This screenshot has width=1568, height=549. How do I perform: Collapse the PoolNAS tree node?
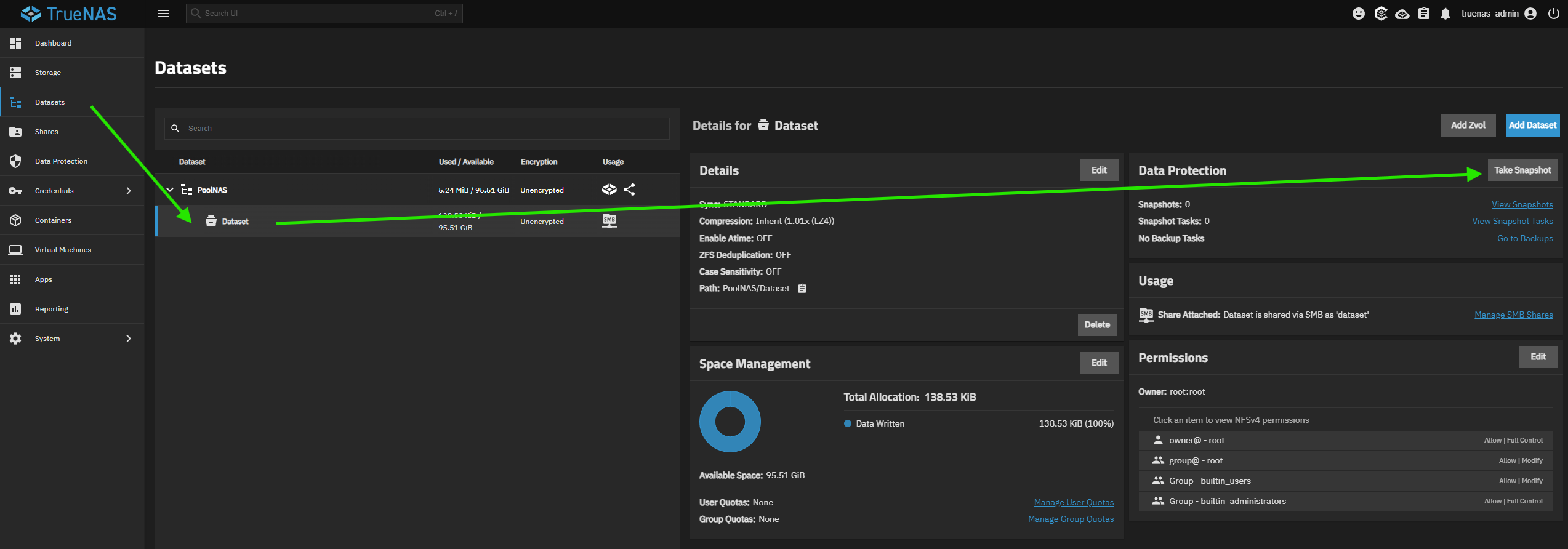click(170, 190)
